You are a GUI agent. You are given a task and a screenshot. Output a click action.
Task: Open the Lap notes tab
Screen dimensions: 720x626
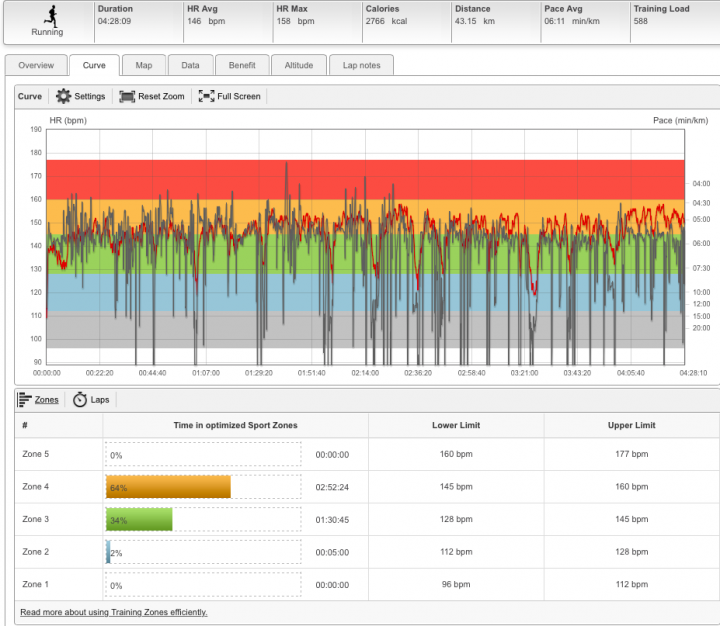361,65
